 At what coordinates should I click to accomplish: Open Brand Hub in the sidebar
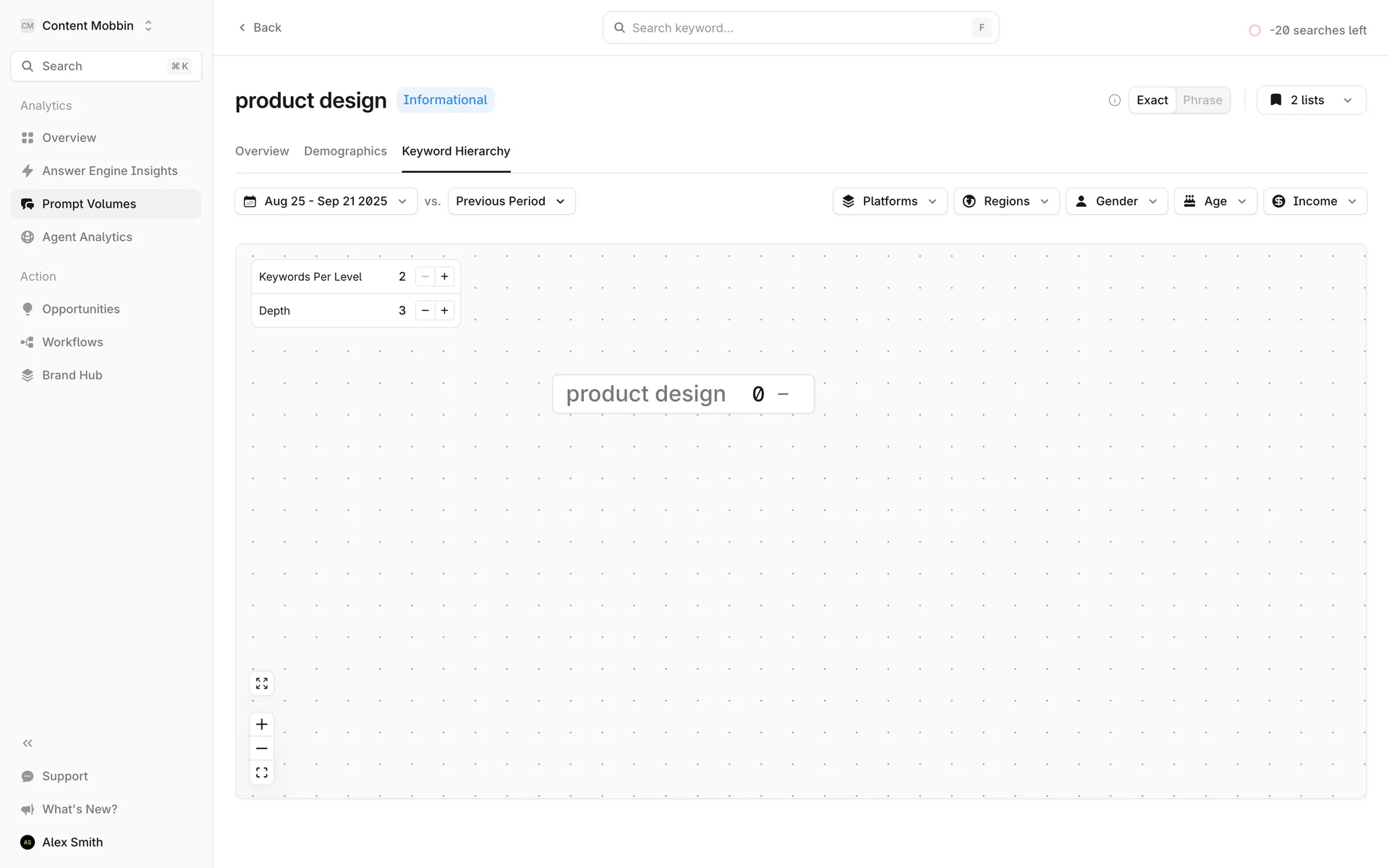[x=72, y=375]
